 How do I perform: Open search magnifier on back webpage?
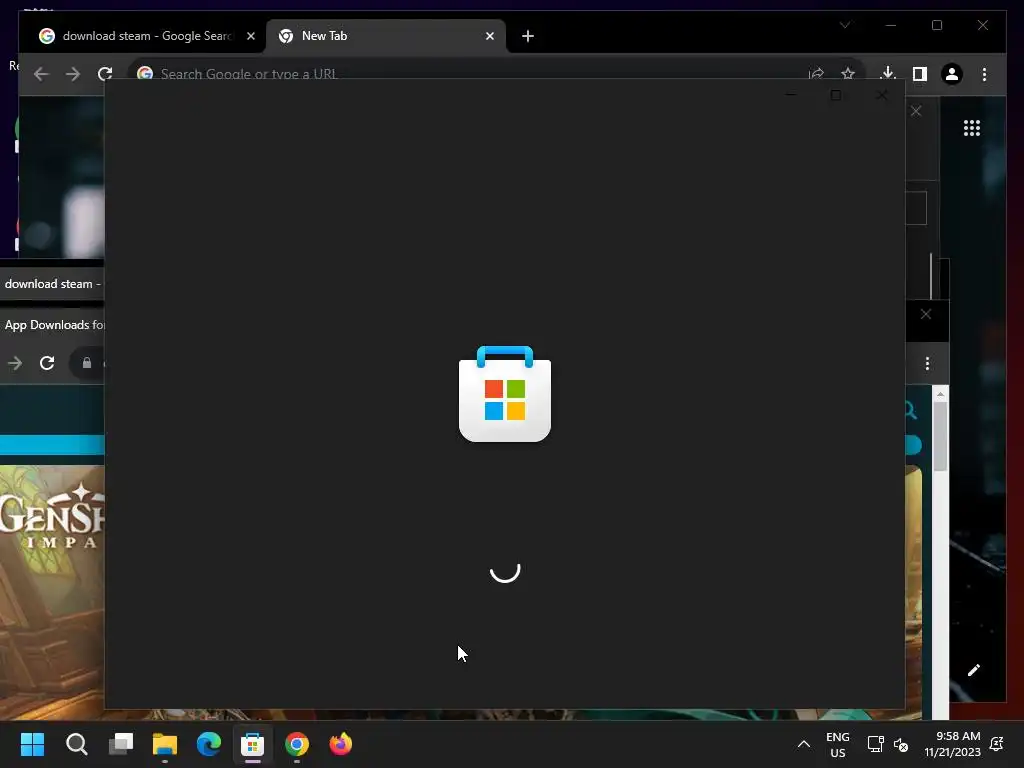911,410
